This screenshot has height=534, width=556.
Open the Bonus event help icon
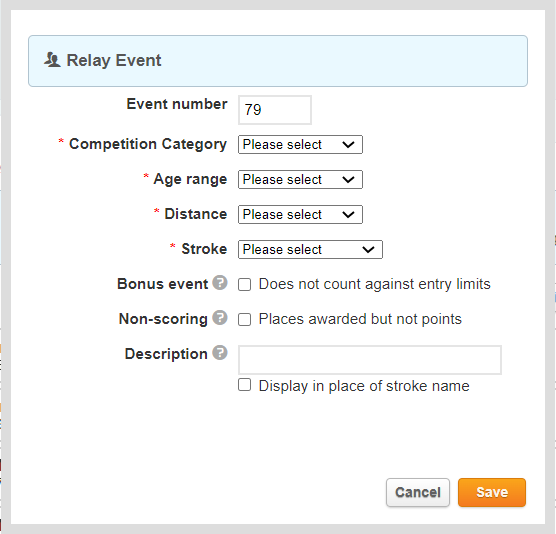pos(220,283)
